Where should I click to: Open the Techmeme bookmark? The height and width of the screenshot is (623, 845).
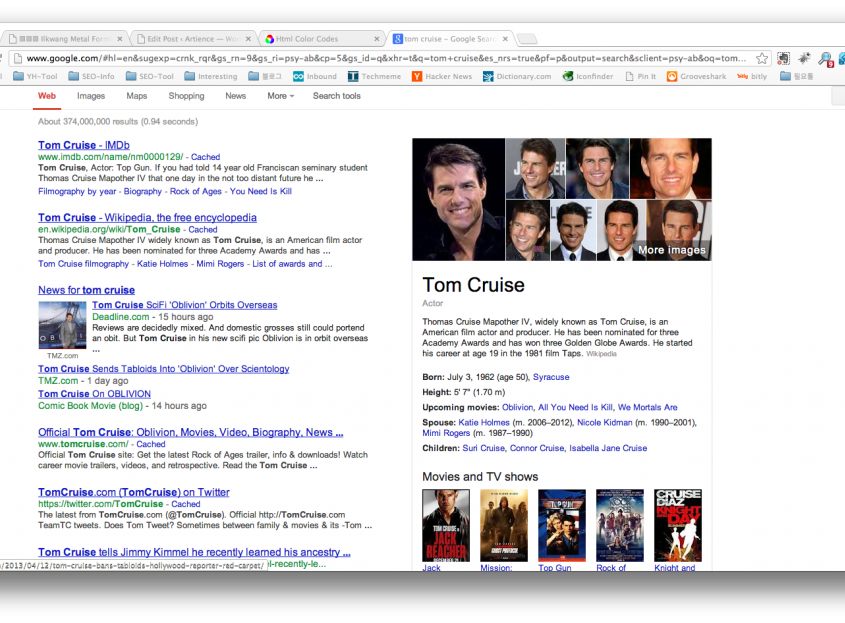[x=375, y=77]
